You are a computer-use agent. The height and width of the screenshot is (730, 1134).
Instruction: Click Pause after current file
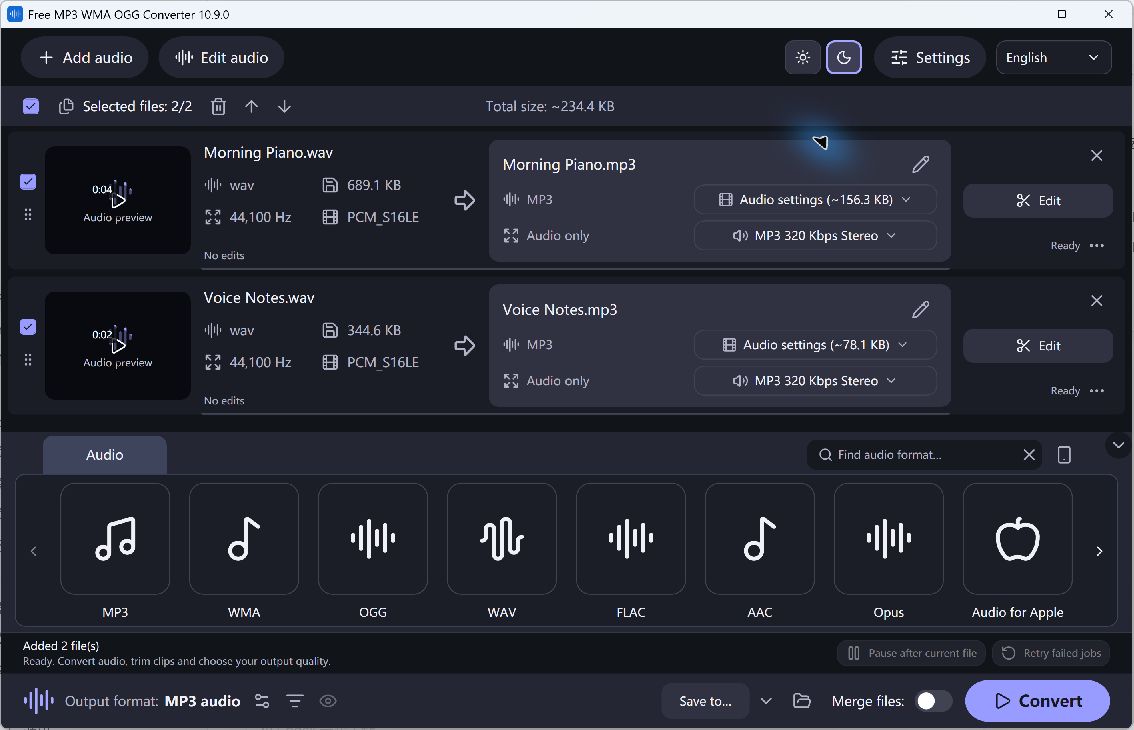(x=911, y=653)
